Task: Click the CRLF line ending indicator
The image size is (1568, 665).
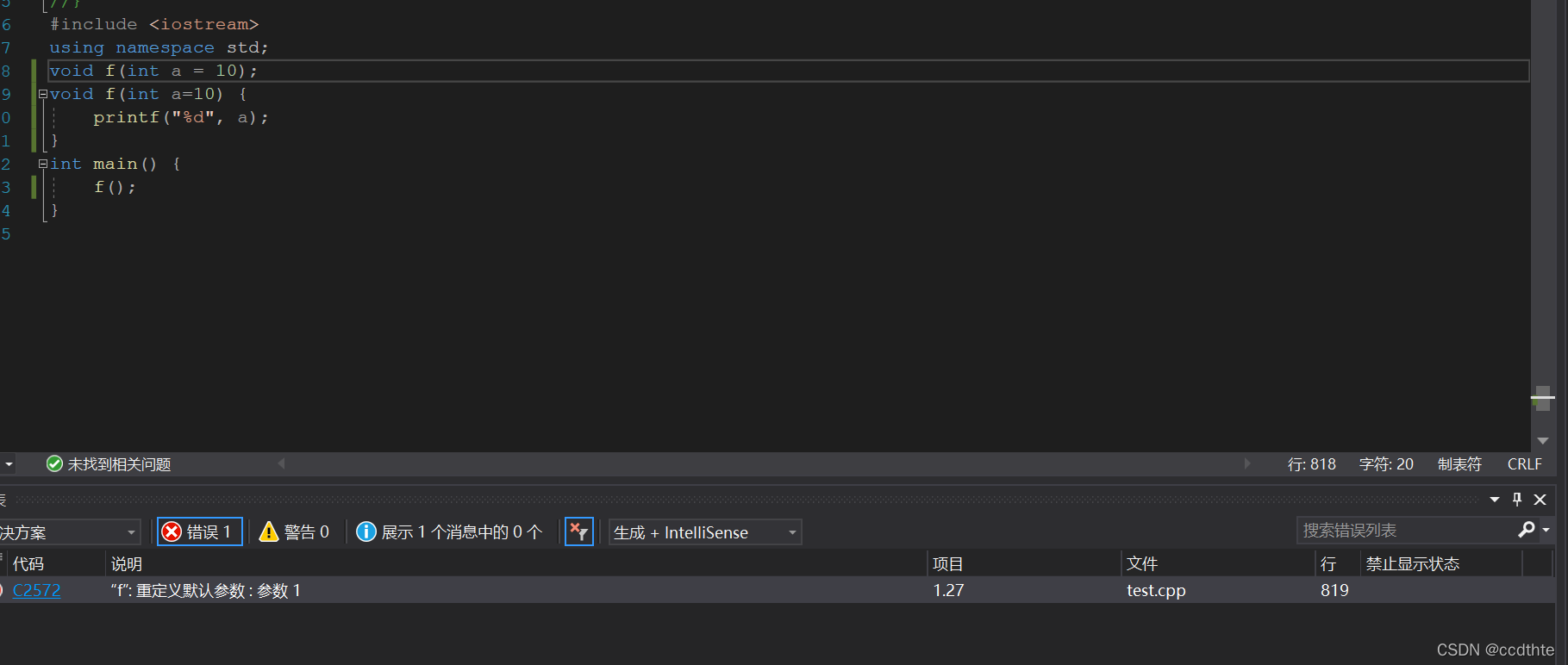Action: 1524,464
